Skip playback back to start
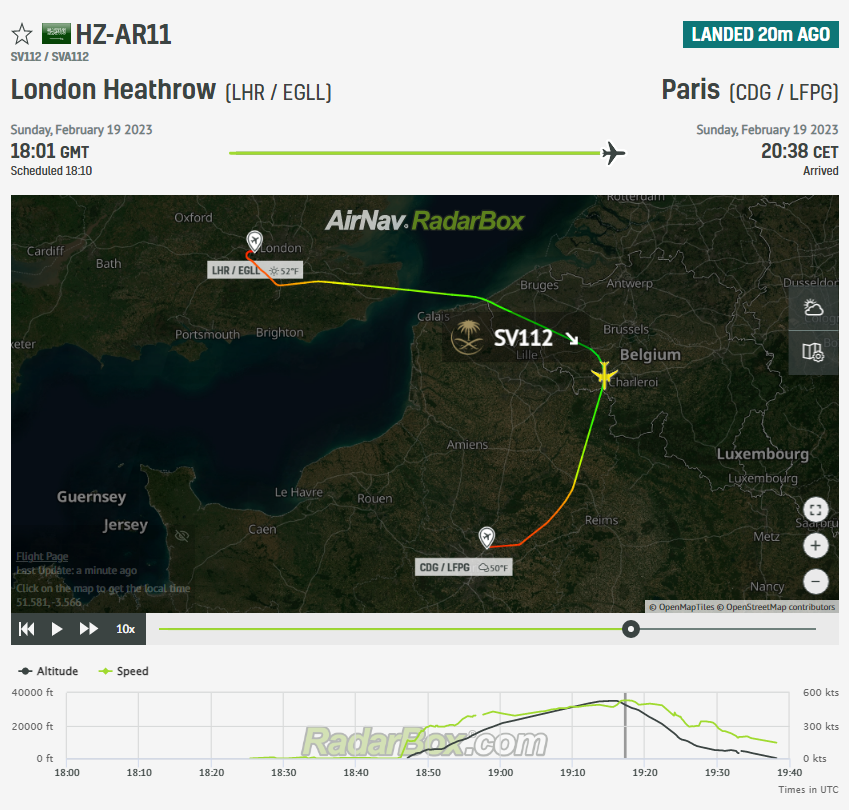Viewport: 849px width, 810px height. click(27, 629)
